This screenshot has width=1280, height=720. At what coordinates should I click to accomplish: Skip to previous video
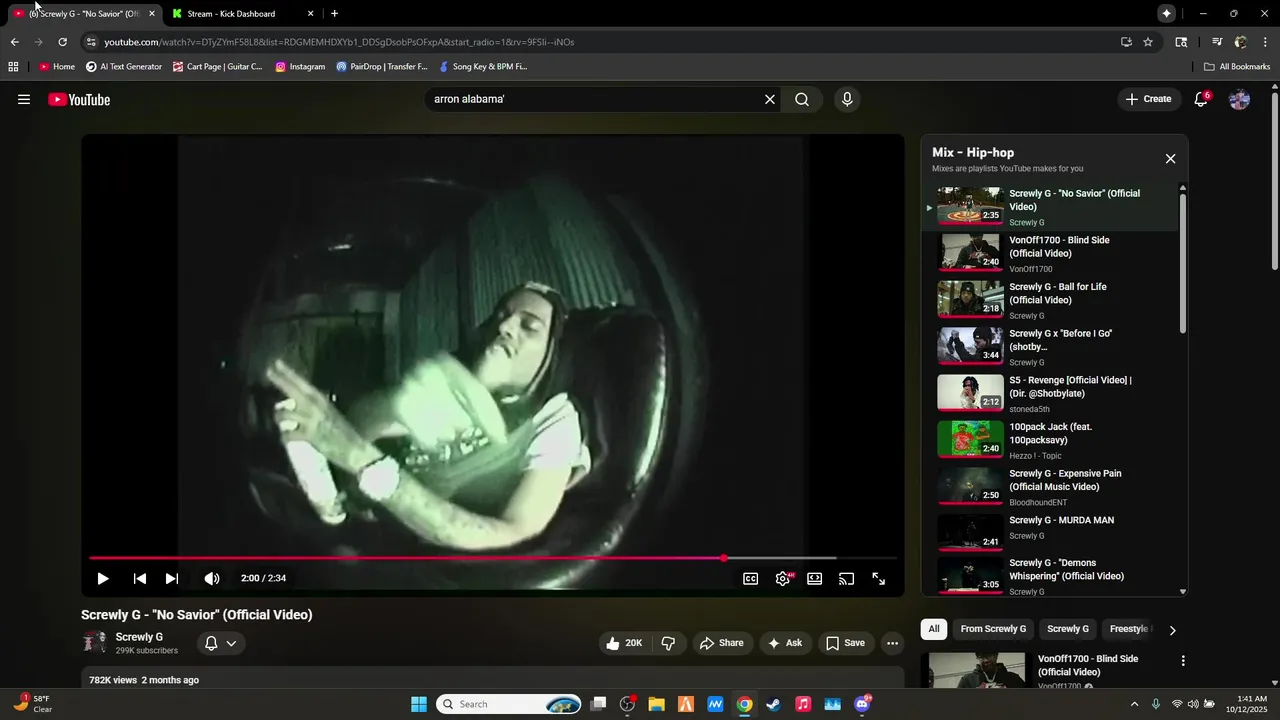(x=140, y=578)
